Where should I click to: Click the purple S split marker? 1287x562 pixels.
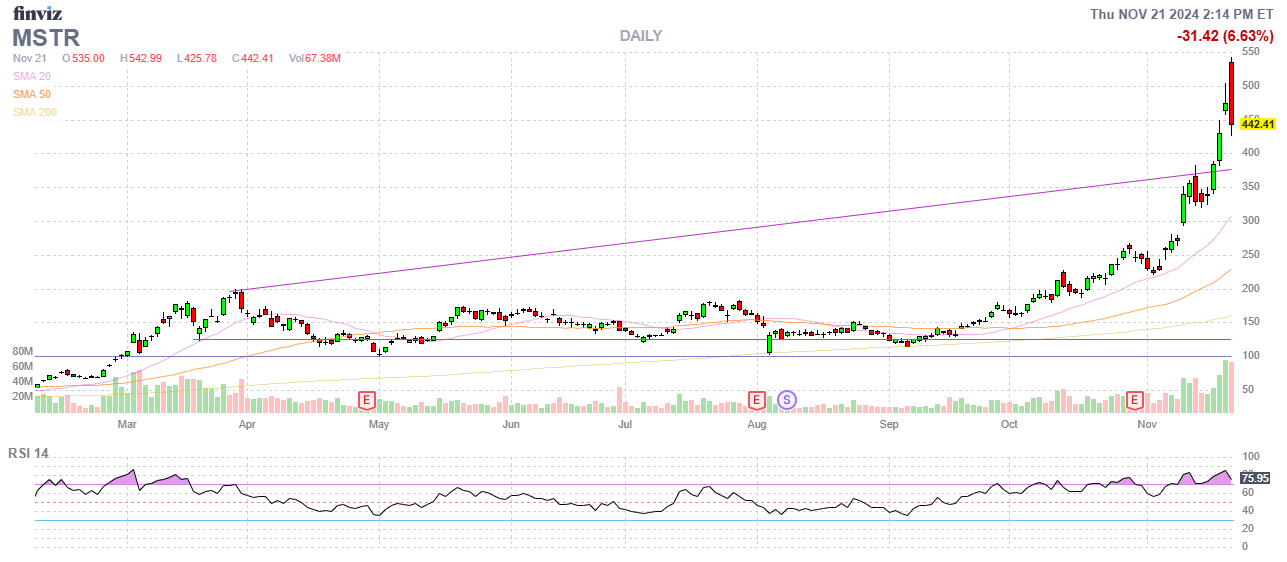(787, 400)
